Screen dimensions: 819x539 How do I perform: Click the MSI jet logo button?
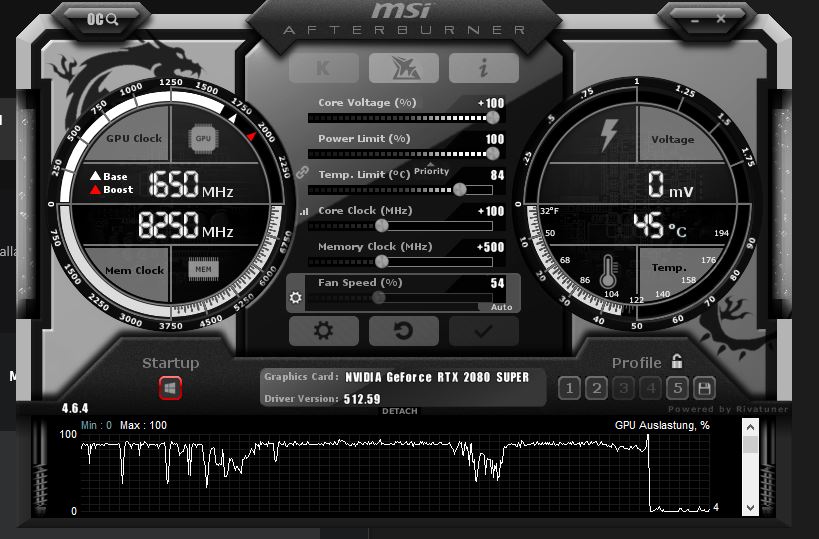(x=404, y=68)
